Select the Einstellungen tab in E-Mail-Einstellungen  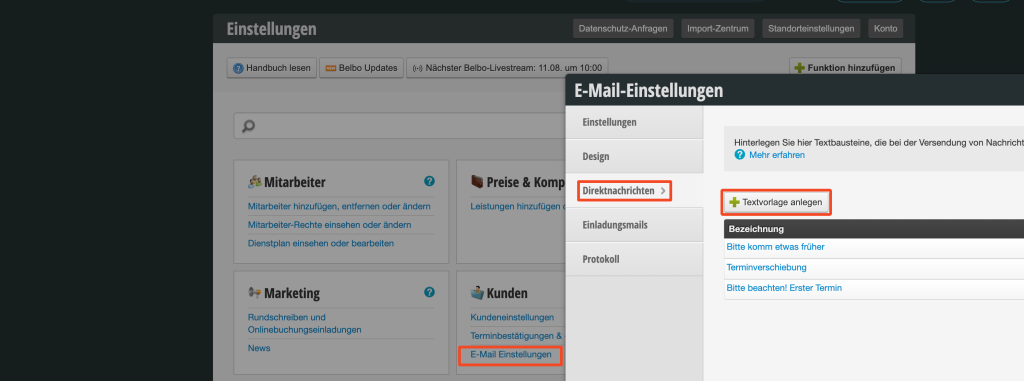point(634,122)
